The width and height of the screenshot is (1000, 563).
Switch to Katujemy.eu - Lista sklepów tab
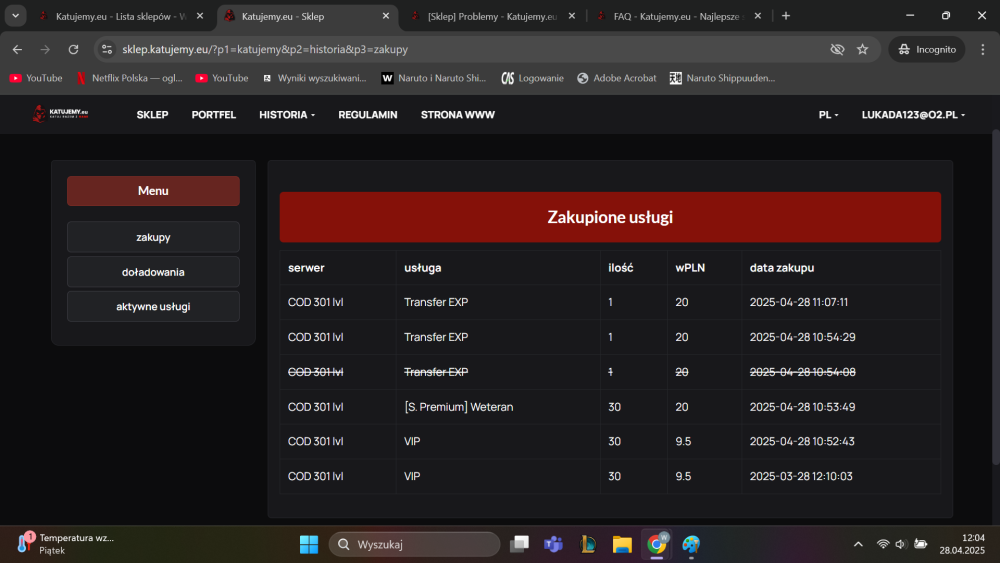pos(121,17)
